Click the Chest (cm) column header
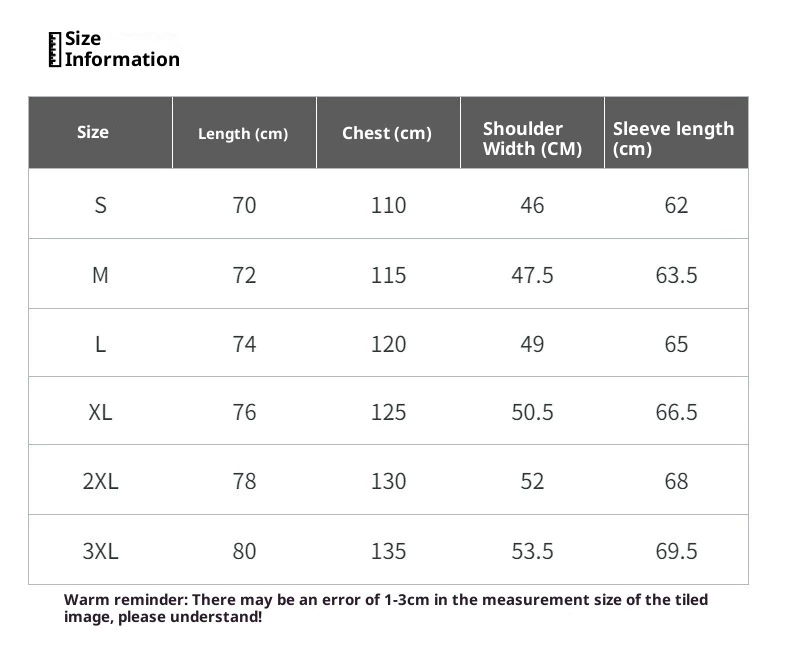The image size is (790, 658). [387, 133]
